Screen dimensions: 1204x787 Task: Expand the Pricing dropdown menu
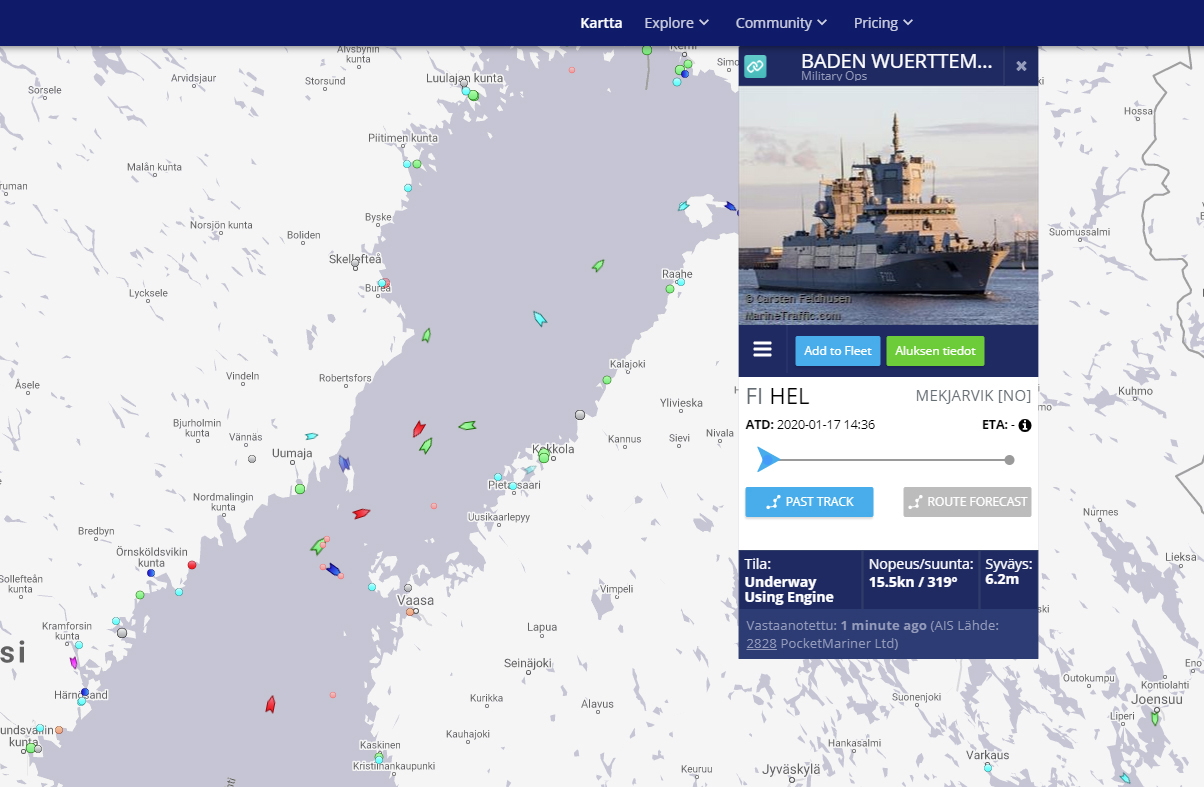(x=883, y=23)
